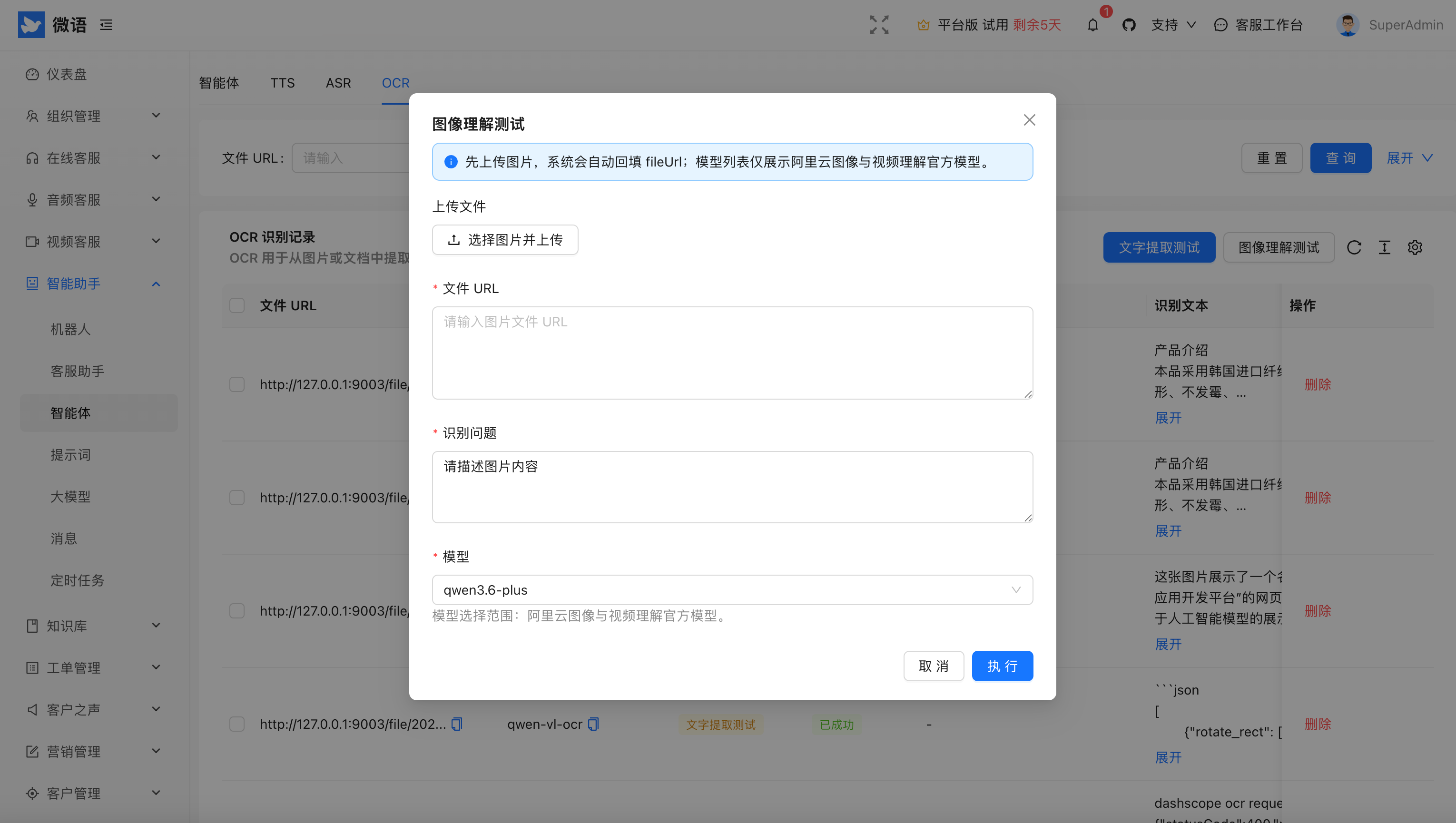Focus the 文件 URL textarea in dialog
The height and width of the screenshot is (823, 1456).
click(x=732, y=353)
